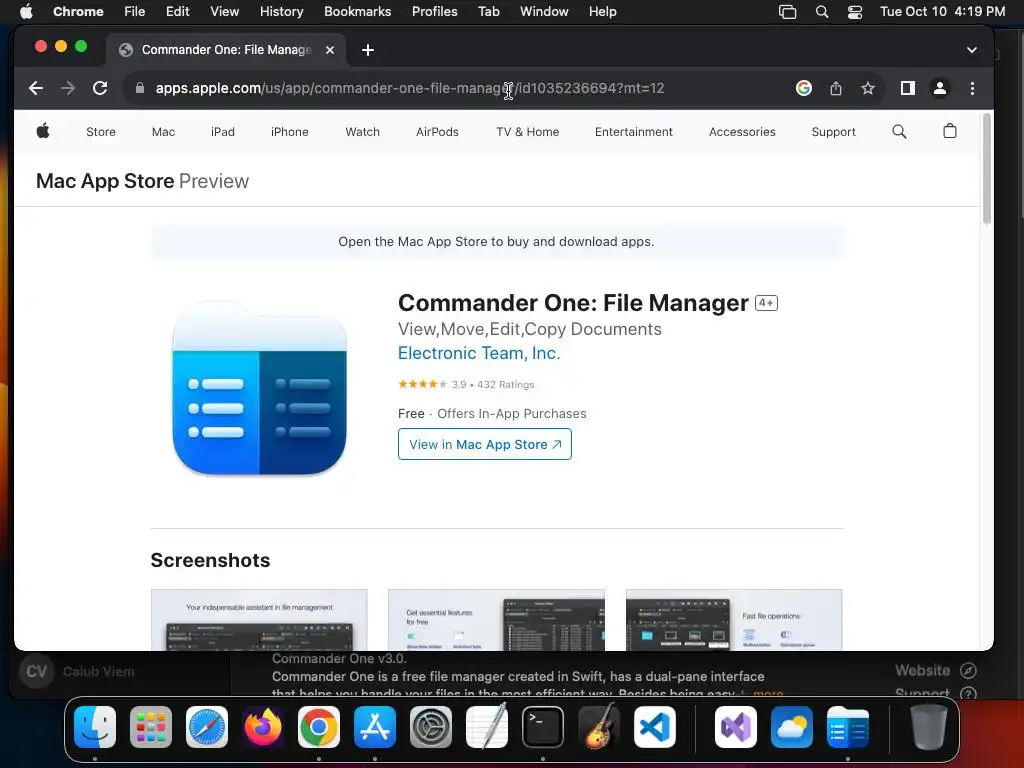The height and width of the screenshot is (768, 1024).
Task: Open the Store nav link
Action: coord(101,132)
